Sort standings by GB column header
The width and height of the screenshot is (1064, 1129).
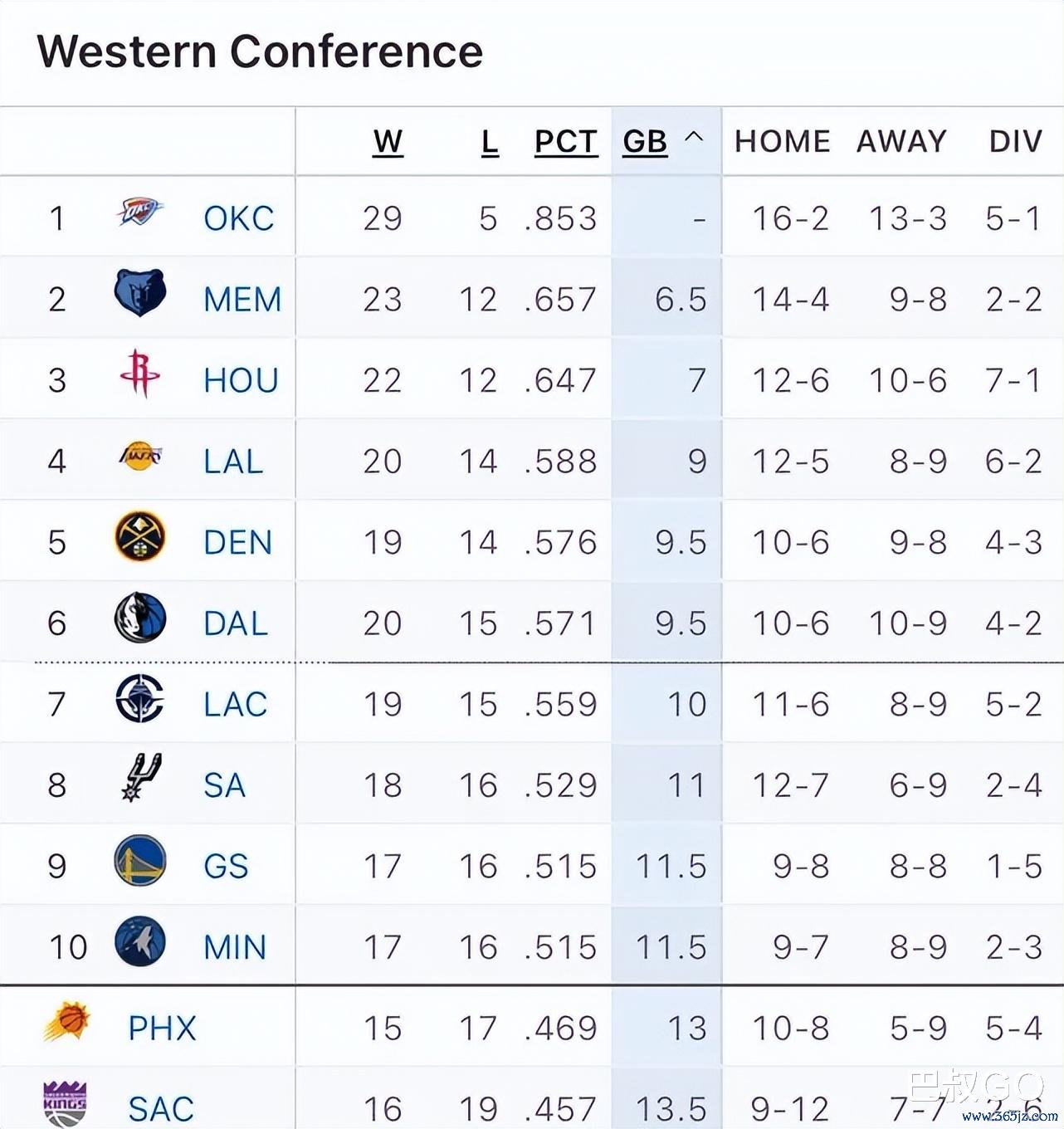click(x=645, y=142)
